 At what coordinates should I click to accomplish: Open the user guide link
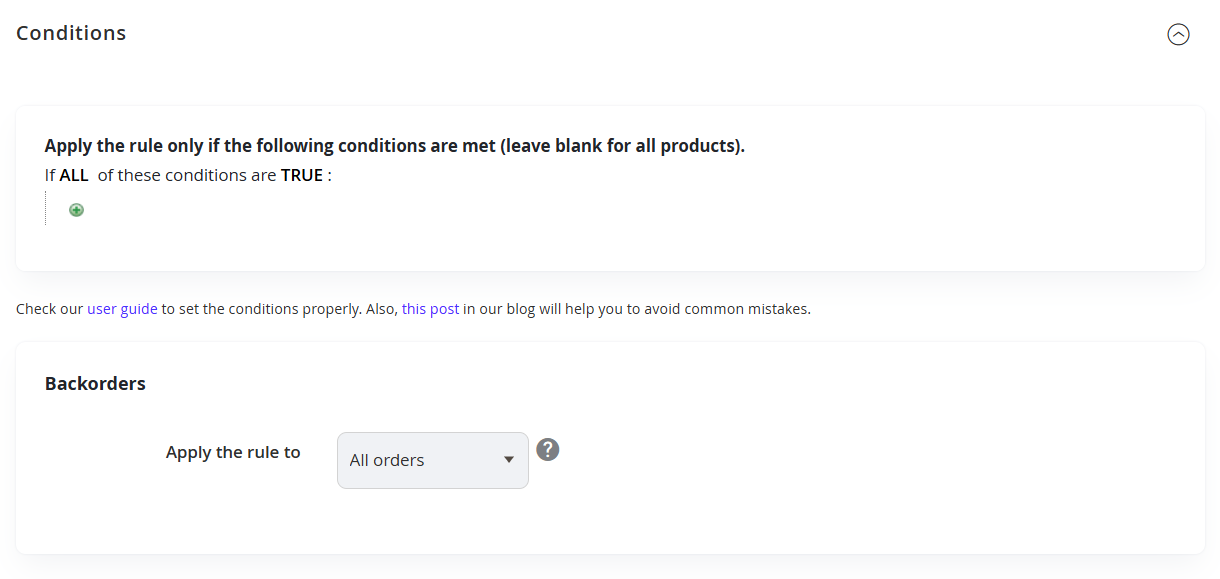pyautogui.click(x=122, y=309)
